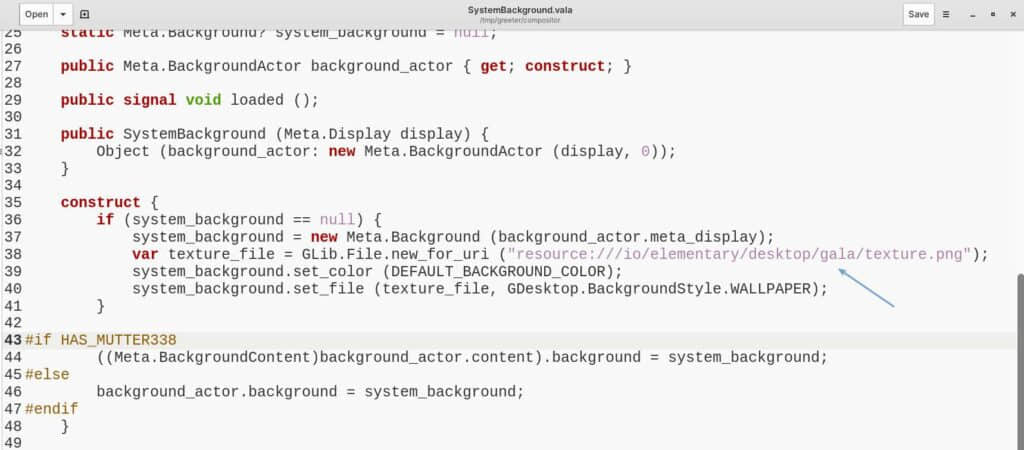Click the /tmp/greeter/compositor path subtitle

(519, 20)
